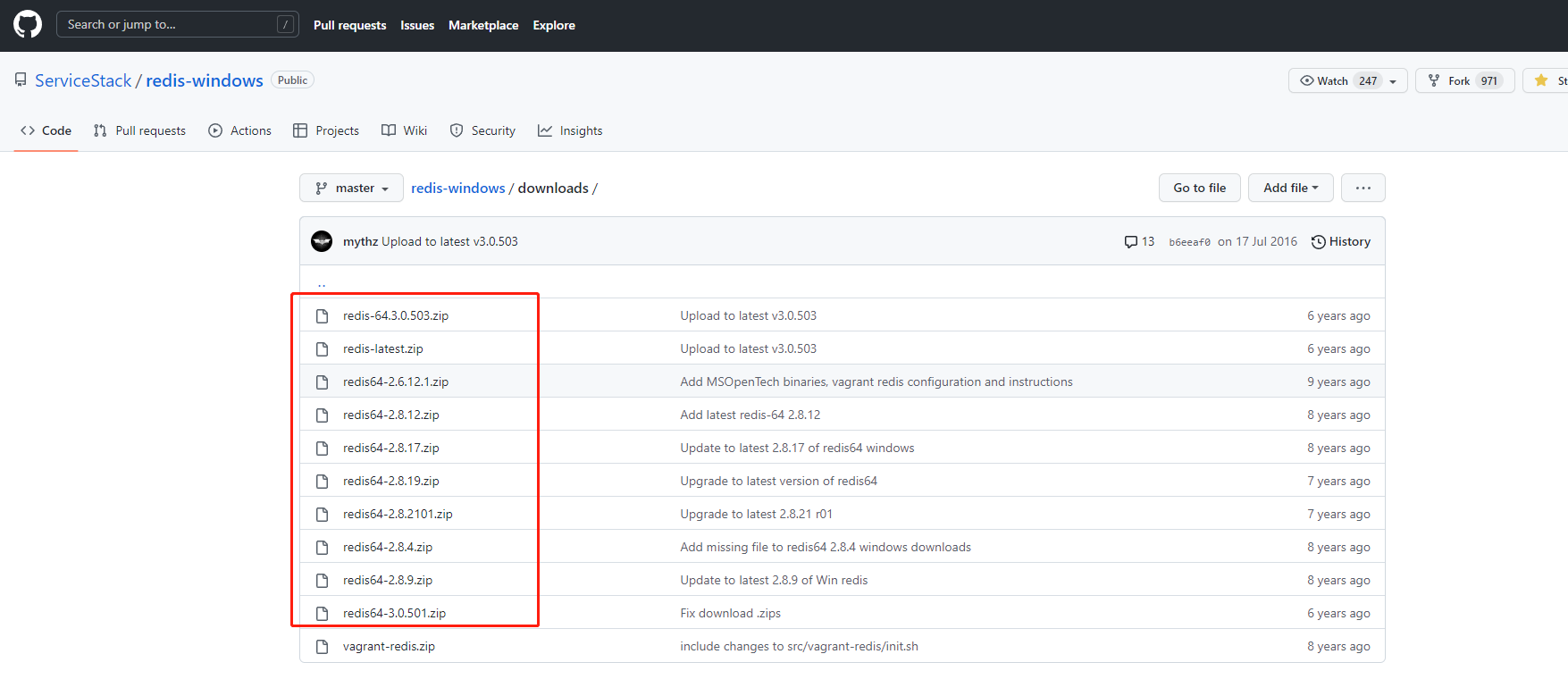Open commit 'Add latest redis-64 2.8.12'

click(x=750, y=415)
